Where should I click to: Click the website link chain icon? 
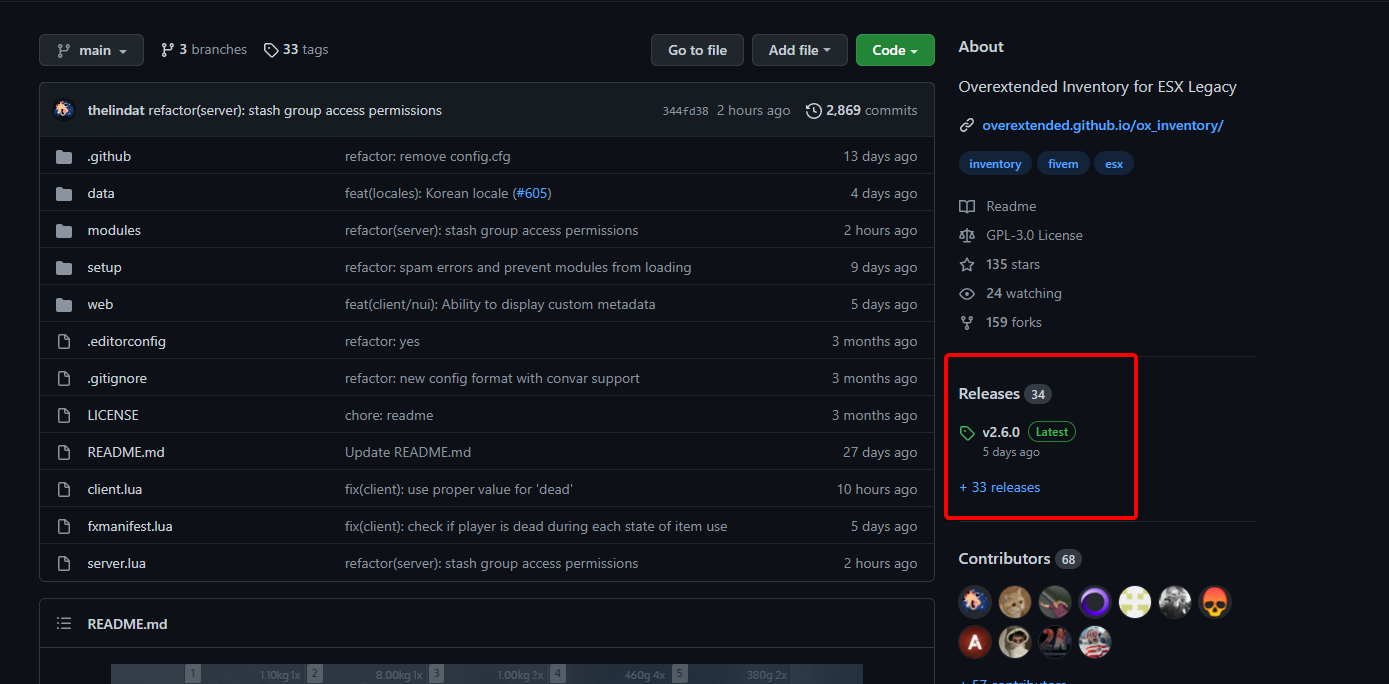(966, 125)
